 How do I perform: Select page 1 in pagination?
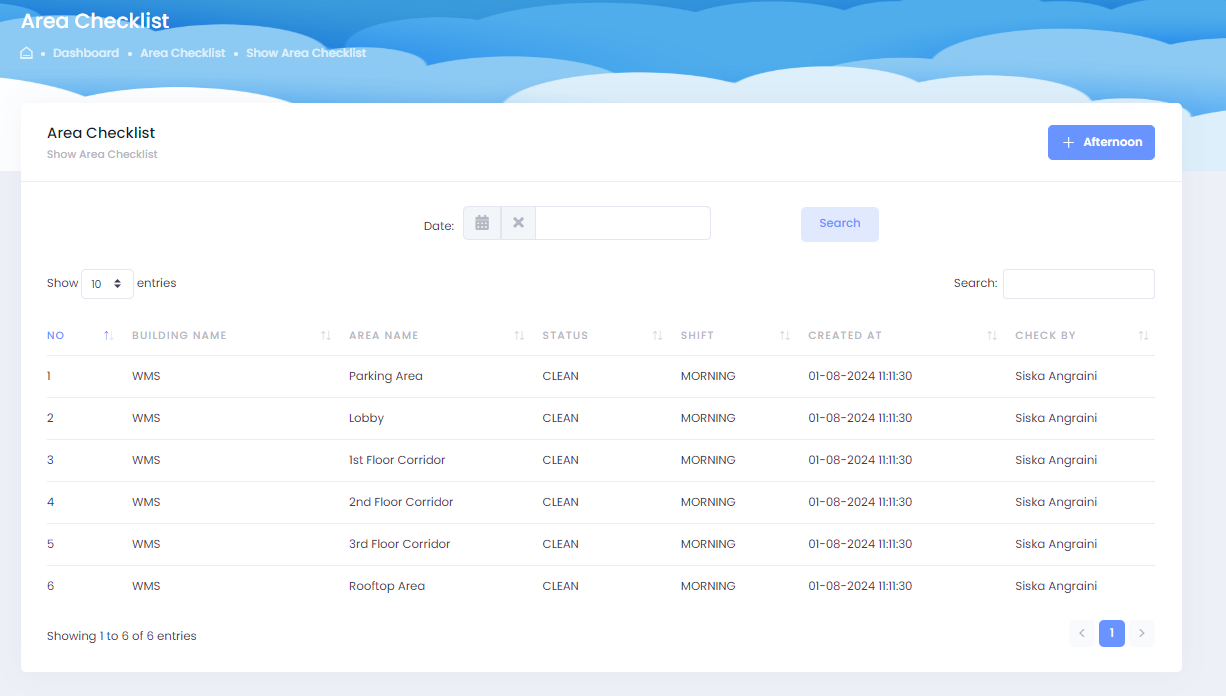pos(1111,633)
